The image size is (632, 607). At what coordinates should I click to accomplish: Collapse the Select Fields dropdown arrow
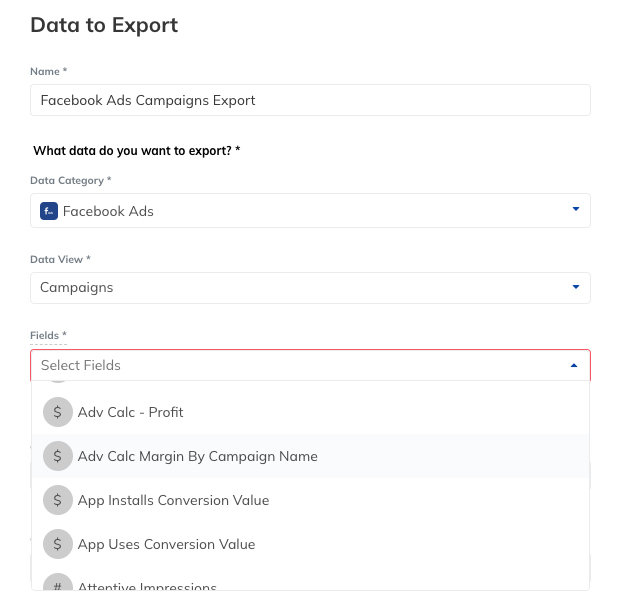pos(574,366)
